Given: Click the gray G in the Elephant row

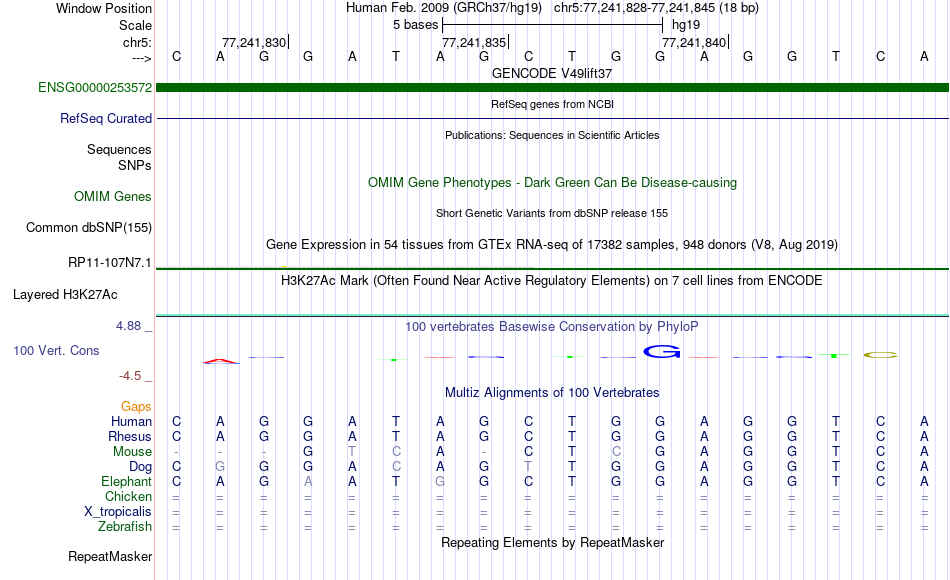Looking at the screenshot, I should click(x=440, y=481).
